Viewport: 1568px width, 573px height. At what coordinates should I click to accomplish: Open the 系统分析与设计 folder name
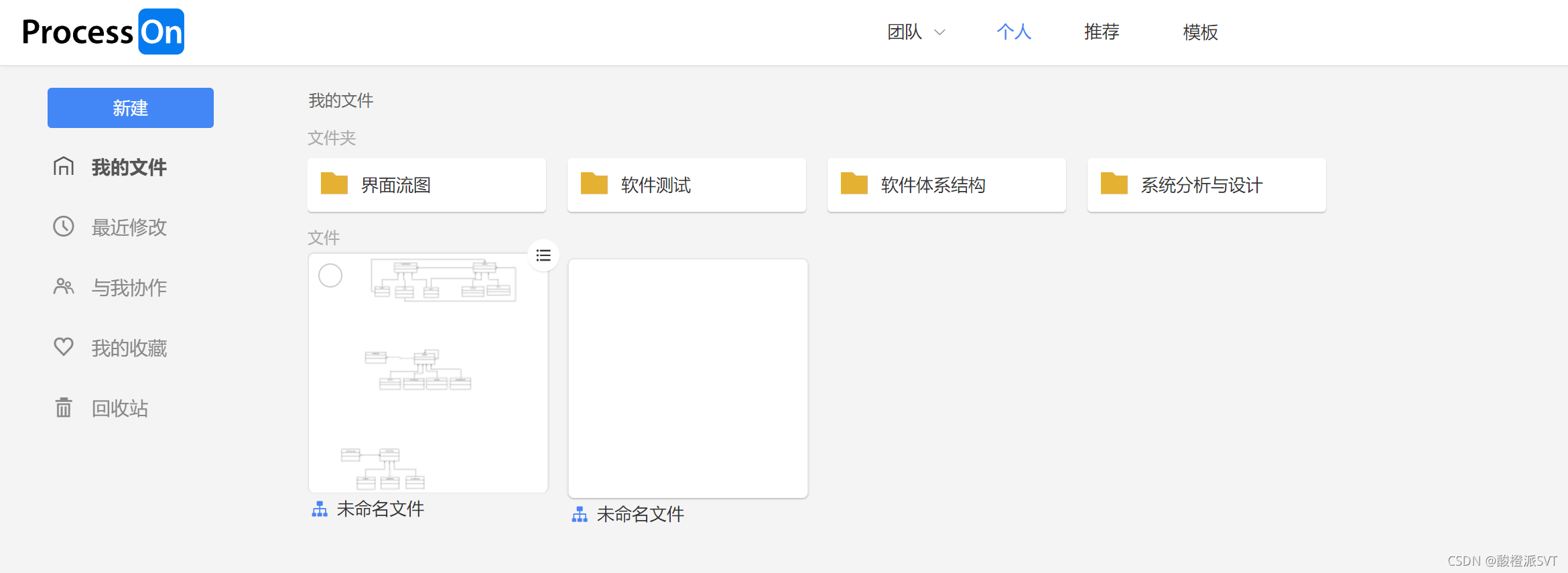coord(1202,185)
